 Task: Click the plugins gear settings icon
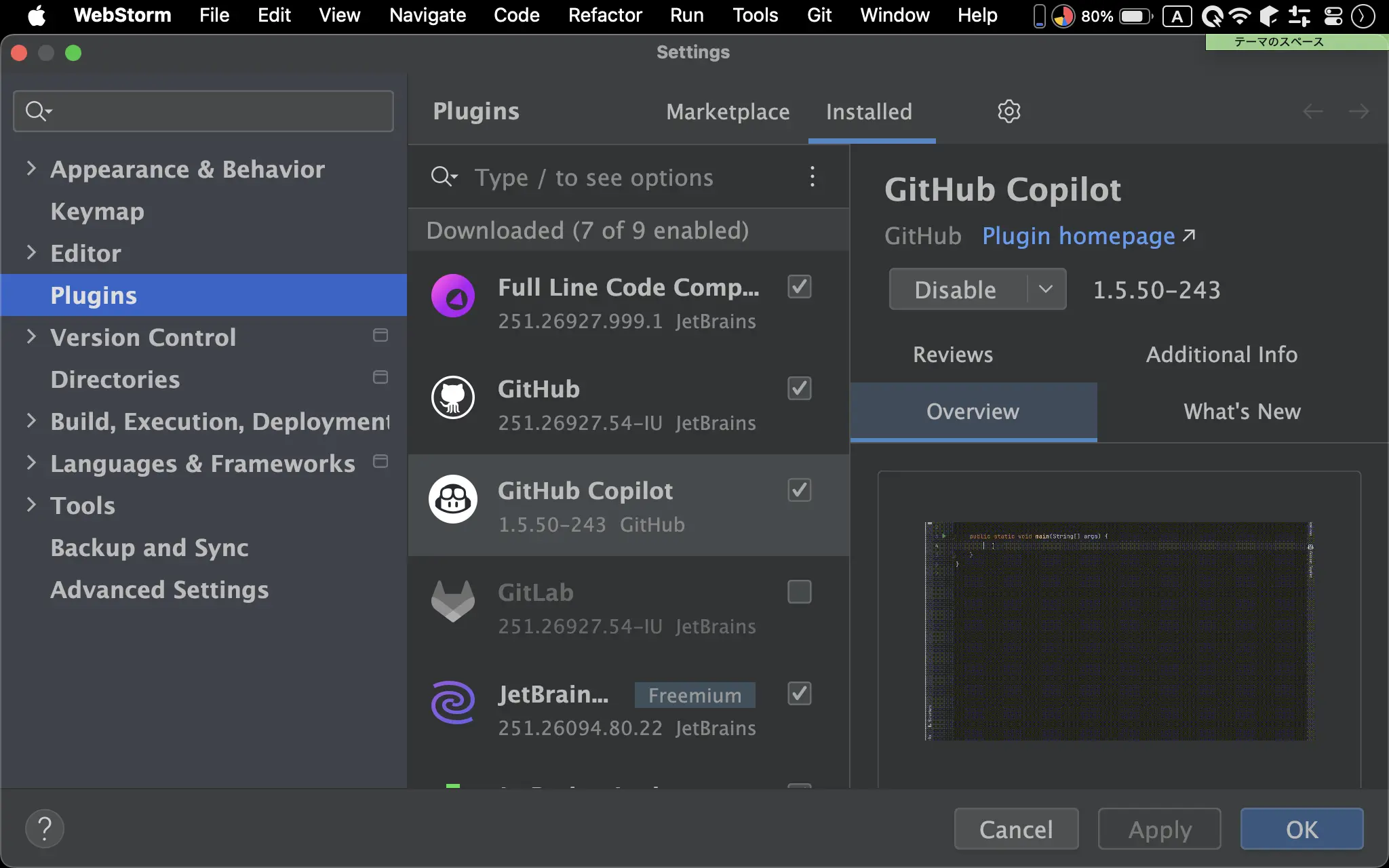(x=1009, y=111)
